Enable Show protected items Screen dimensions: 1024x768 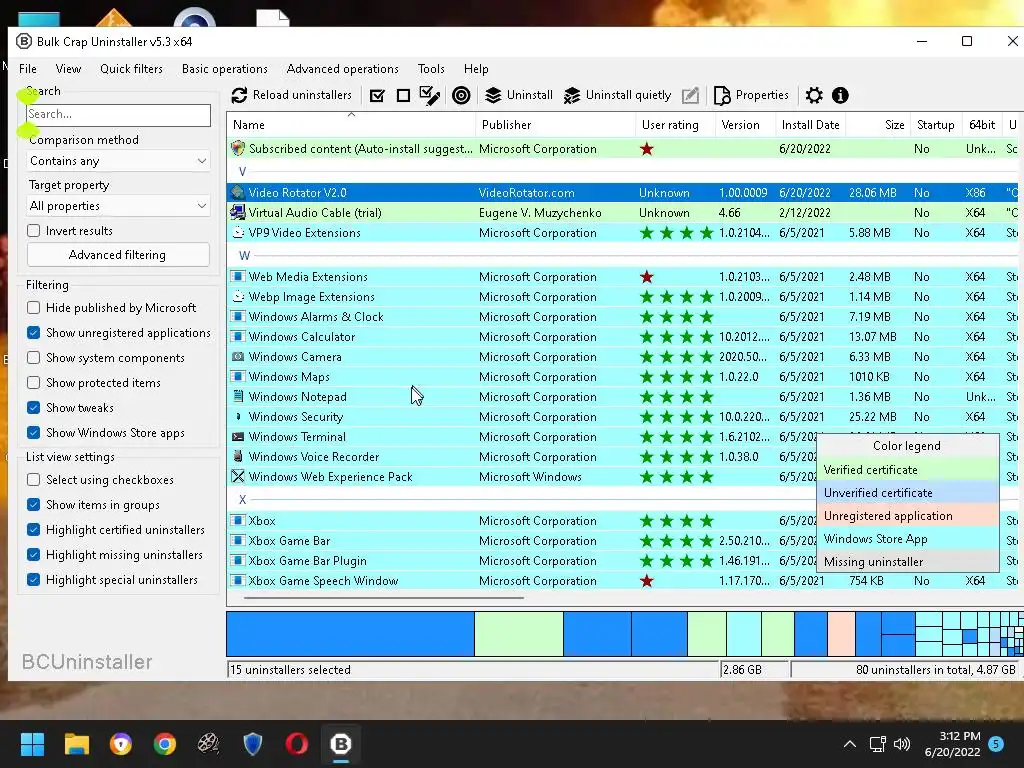(x=33, y=383)
